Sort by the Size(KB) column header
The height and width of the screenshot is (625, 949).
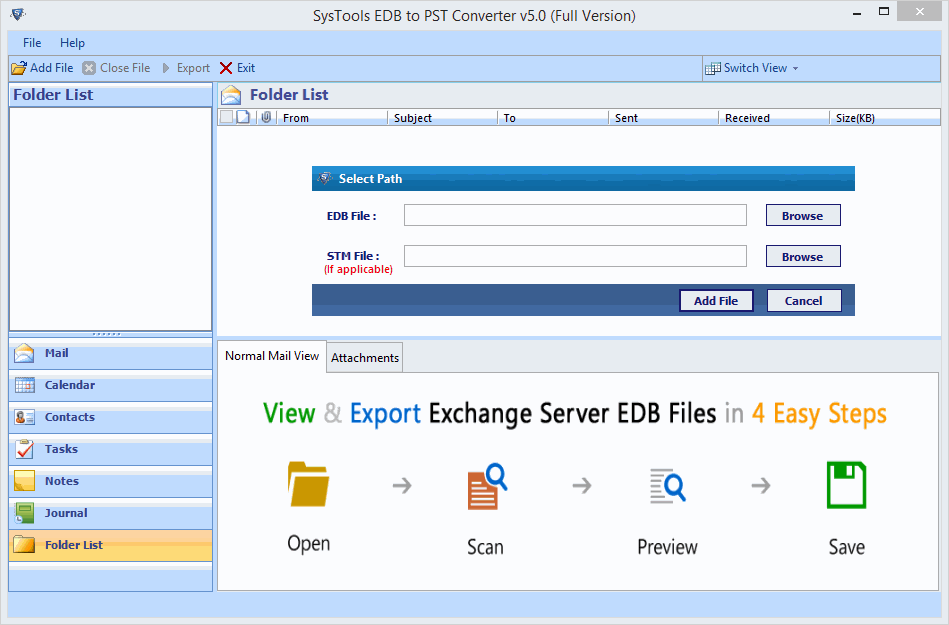(885, 118)
